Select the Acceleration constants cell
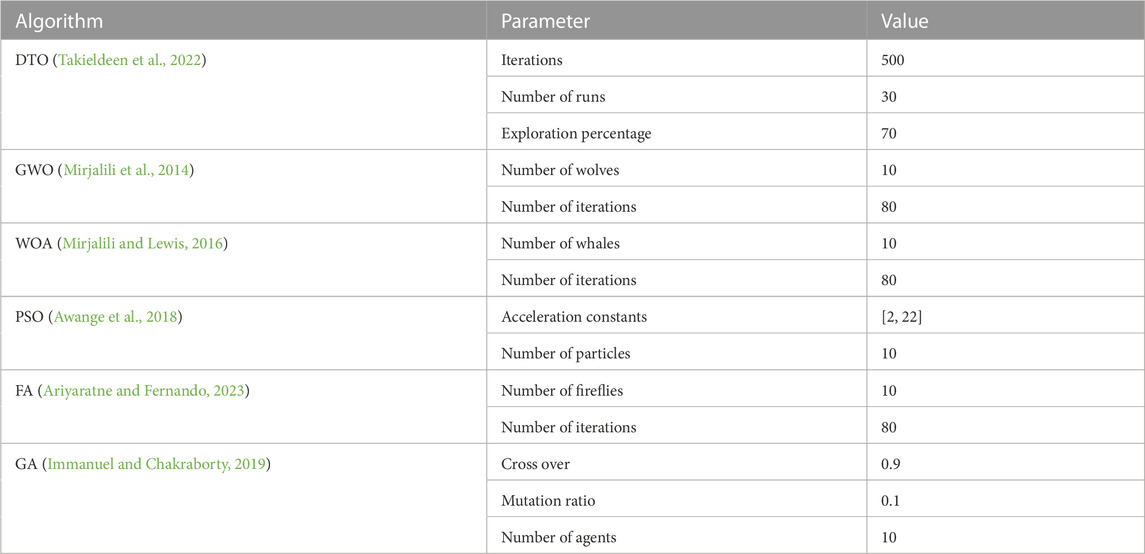This screenshot has height=554, width=1145. pos(677,317)
